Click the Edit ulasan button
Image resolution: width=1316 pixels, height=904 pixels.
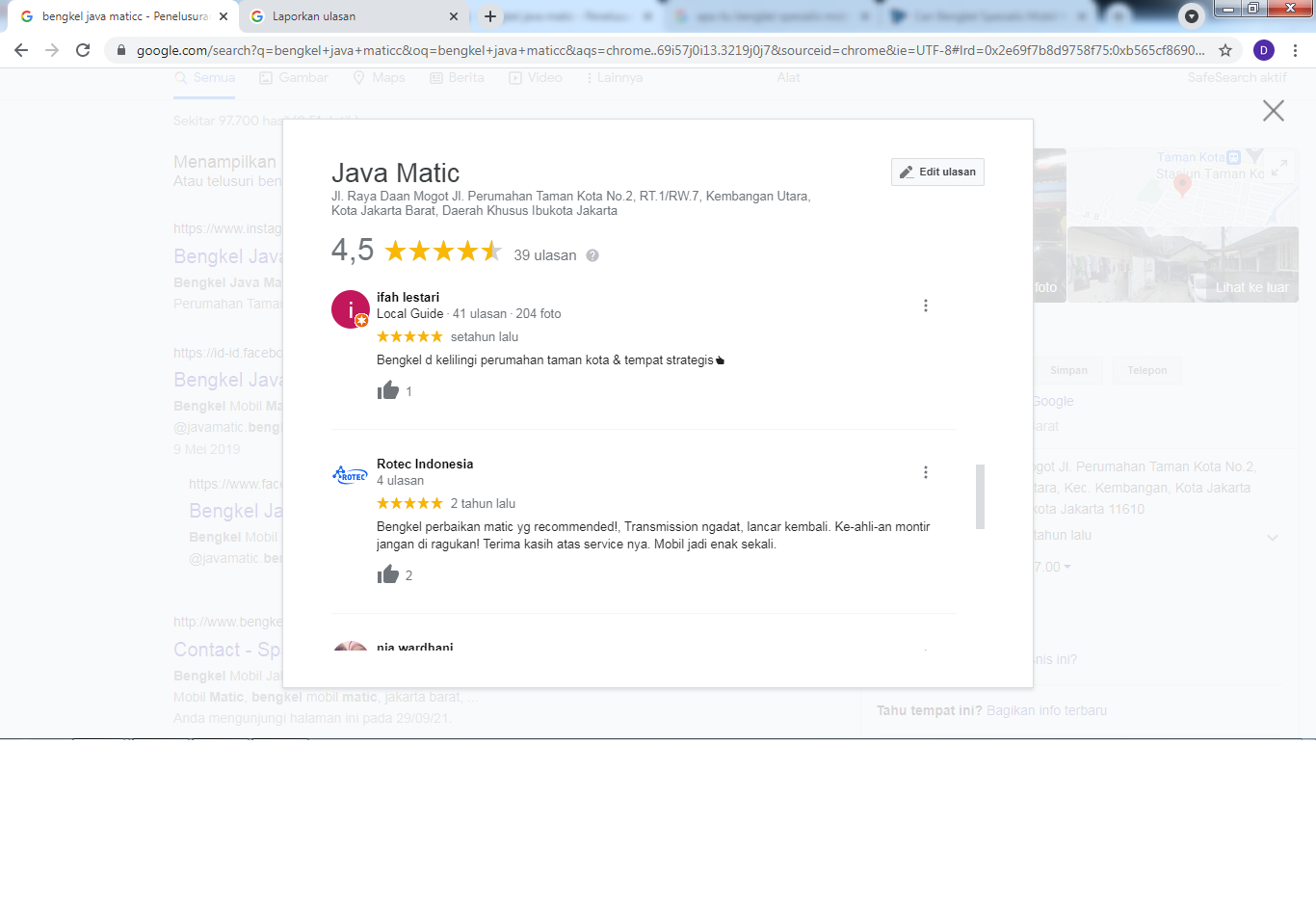click(x=936, y=172)
